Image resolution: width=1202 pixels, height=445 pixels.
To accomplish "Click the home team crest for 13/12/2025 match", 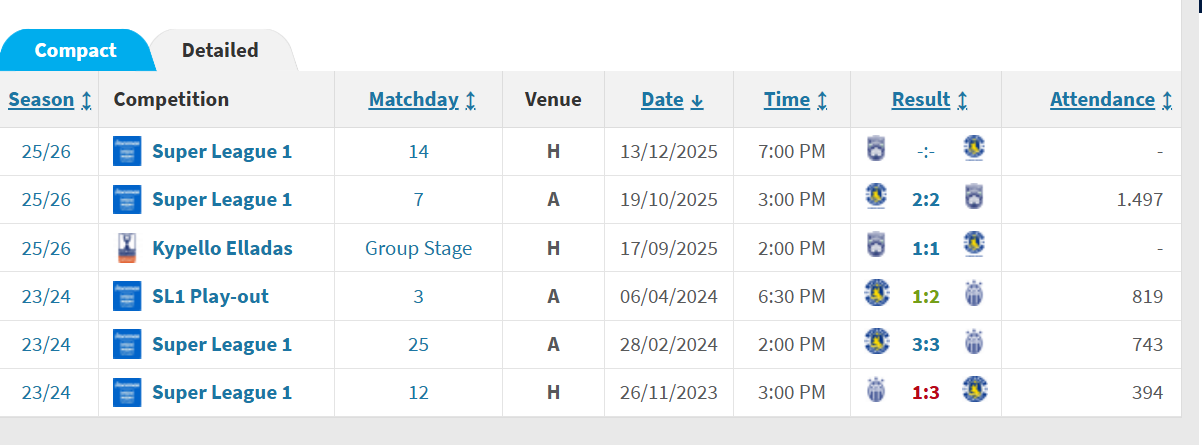I will coord(876,151).
